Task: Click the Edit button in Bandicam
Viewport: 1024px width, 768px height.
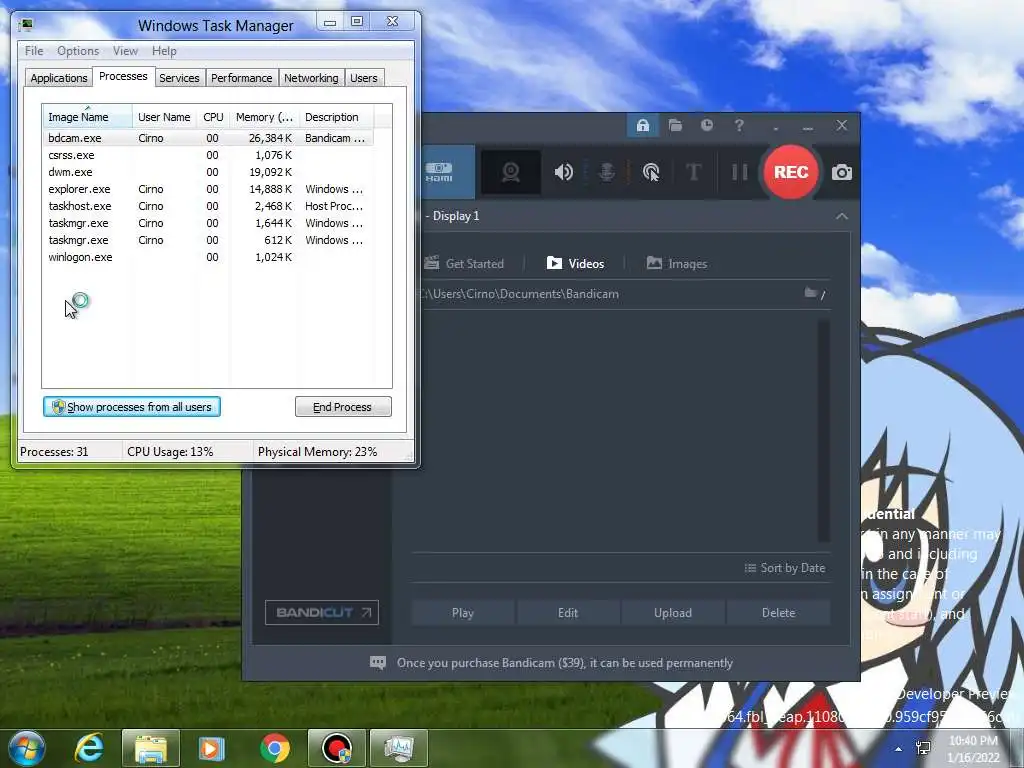Action: 568,613
